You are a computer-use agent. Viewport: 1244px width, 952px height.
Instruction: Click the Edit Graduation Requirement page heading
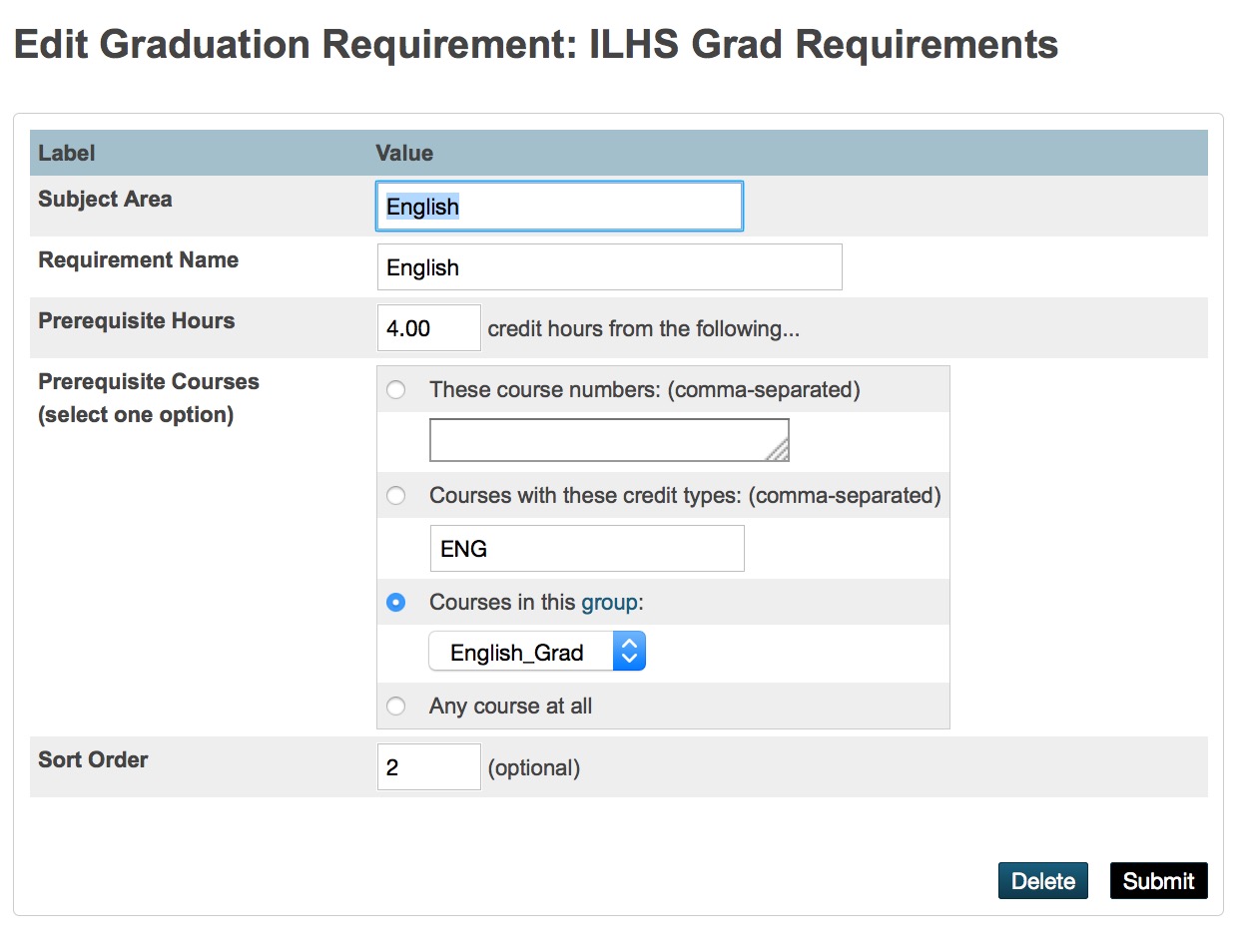tap(536, 46)
